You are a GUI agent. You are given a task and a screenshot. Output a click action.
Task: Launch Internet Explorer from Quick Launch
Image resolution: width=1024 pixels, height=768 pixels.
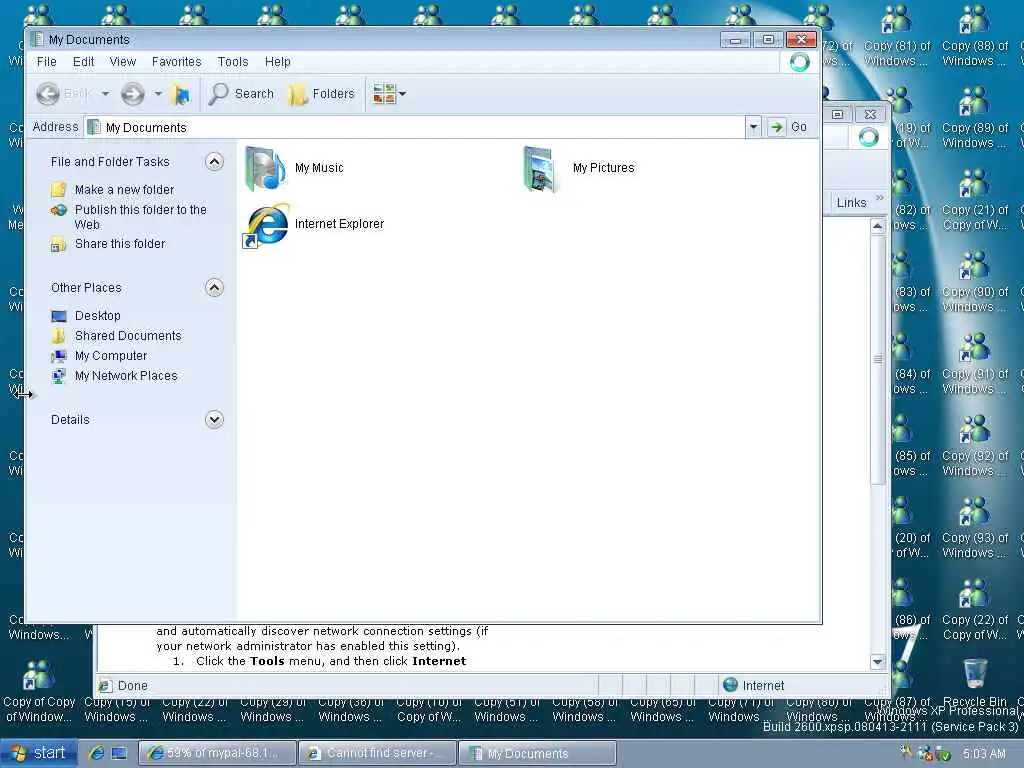[x=97, y=754]
